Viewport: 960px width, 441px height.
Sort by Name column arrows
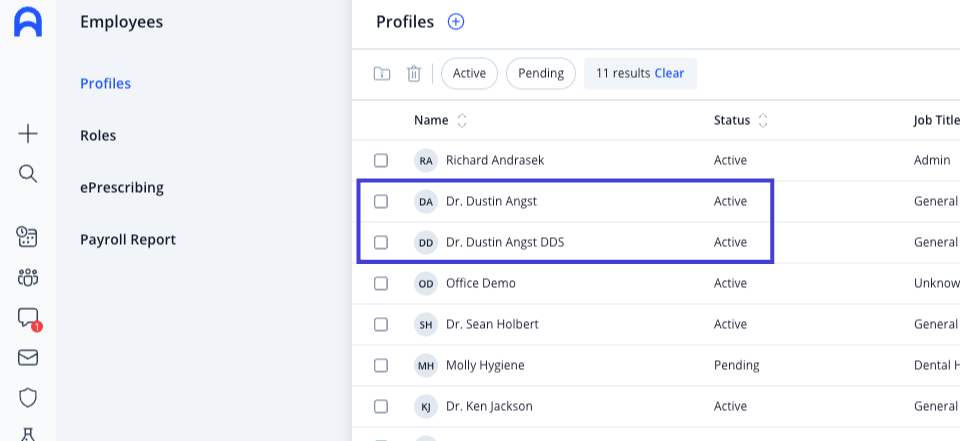click(462, 121)
